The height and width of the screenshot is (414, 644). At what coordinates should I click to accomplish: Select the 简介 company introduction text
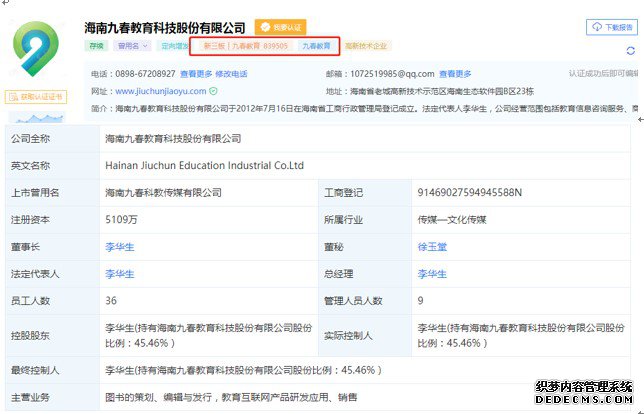(x=377, y=109)
